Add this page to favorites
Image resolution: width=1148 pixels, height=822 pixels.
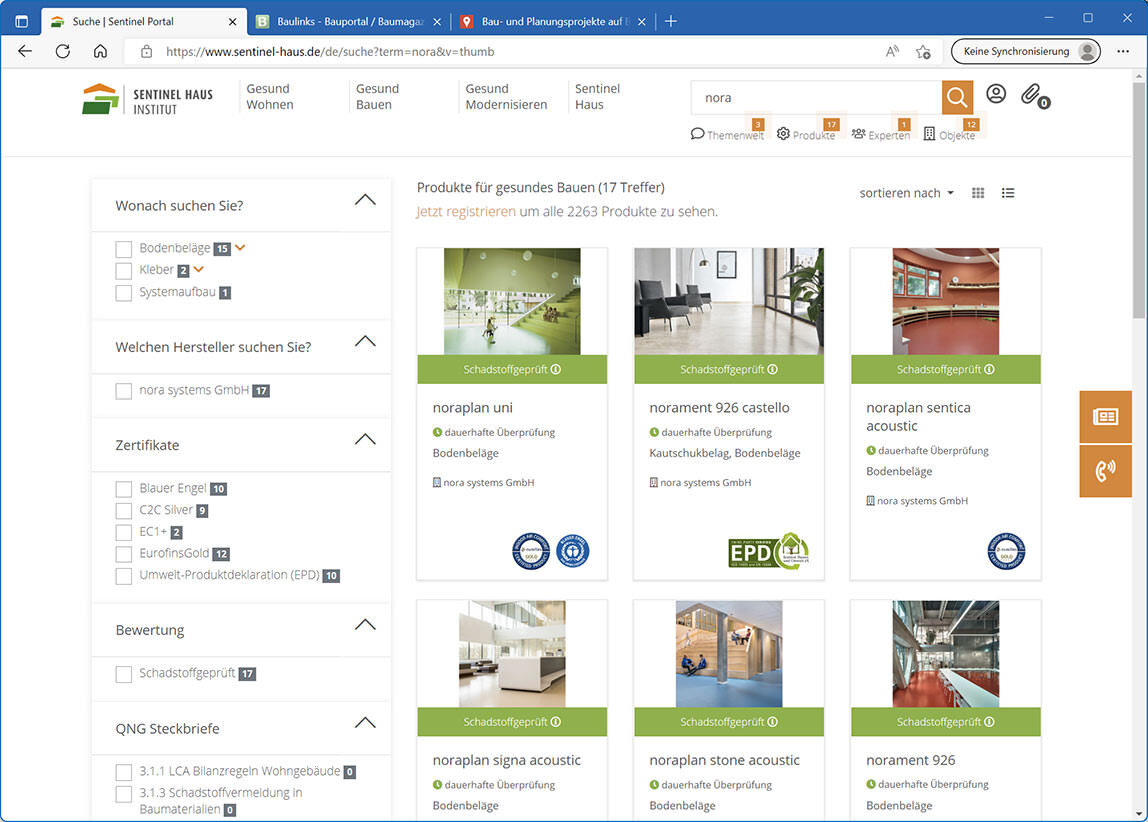pos(923,51)
